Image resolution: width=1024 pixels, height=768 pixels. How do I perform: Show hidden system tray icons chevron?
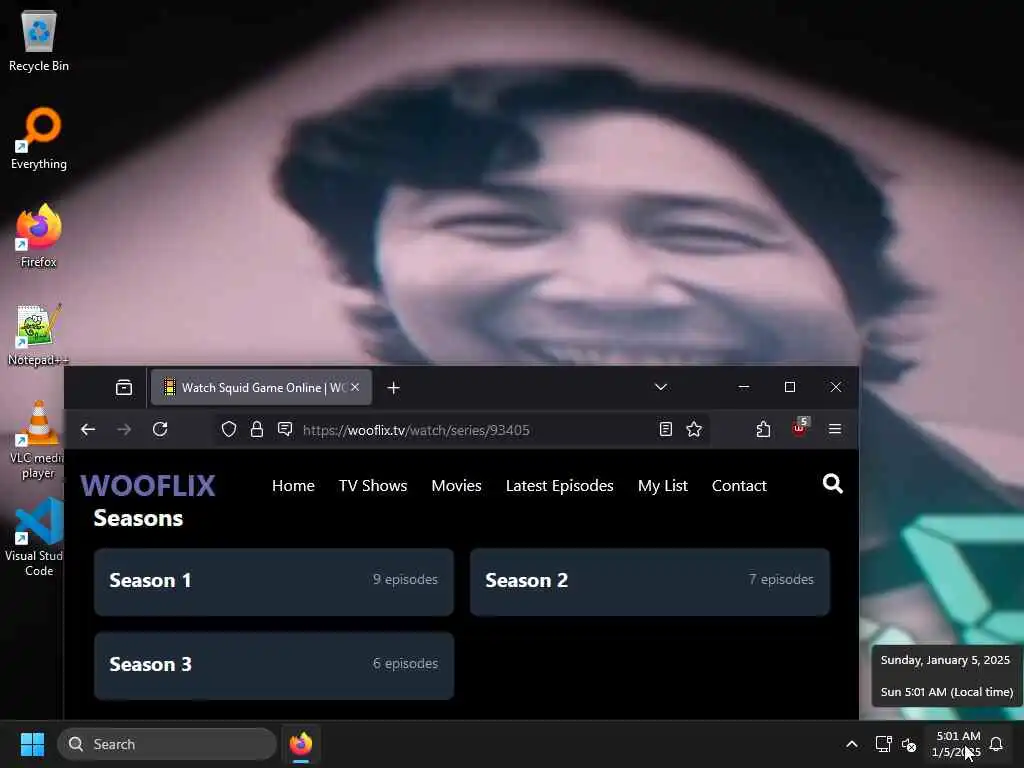pos(852,744)
